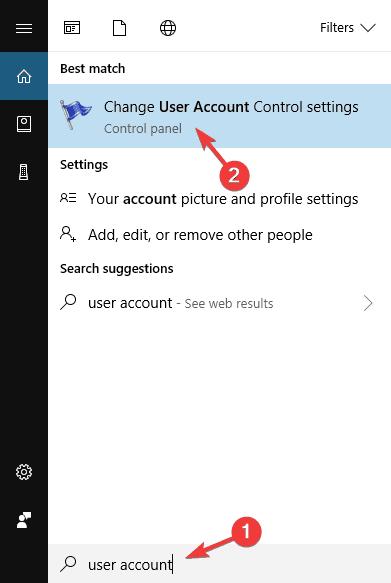Viewport: 391px width, 583px height.
Task: Open Change User Account Control settings
Action: coord(219,116)
